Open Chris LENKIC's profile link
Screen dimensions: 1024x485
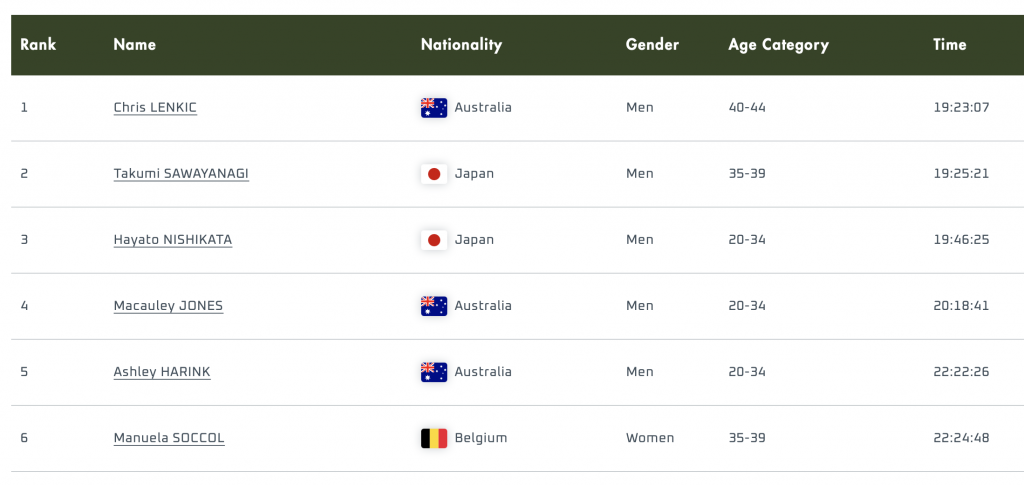tap(155, 108)
